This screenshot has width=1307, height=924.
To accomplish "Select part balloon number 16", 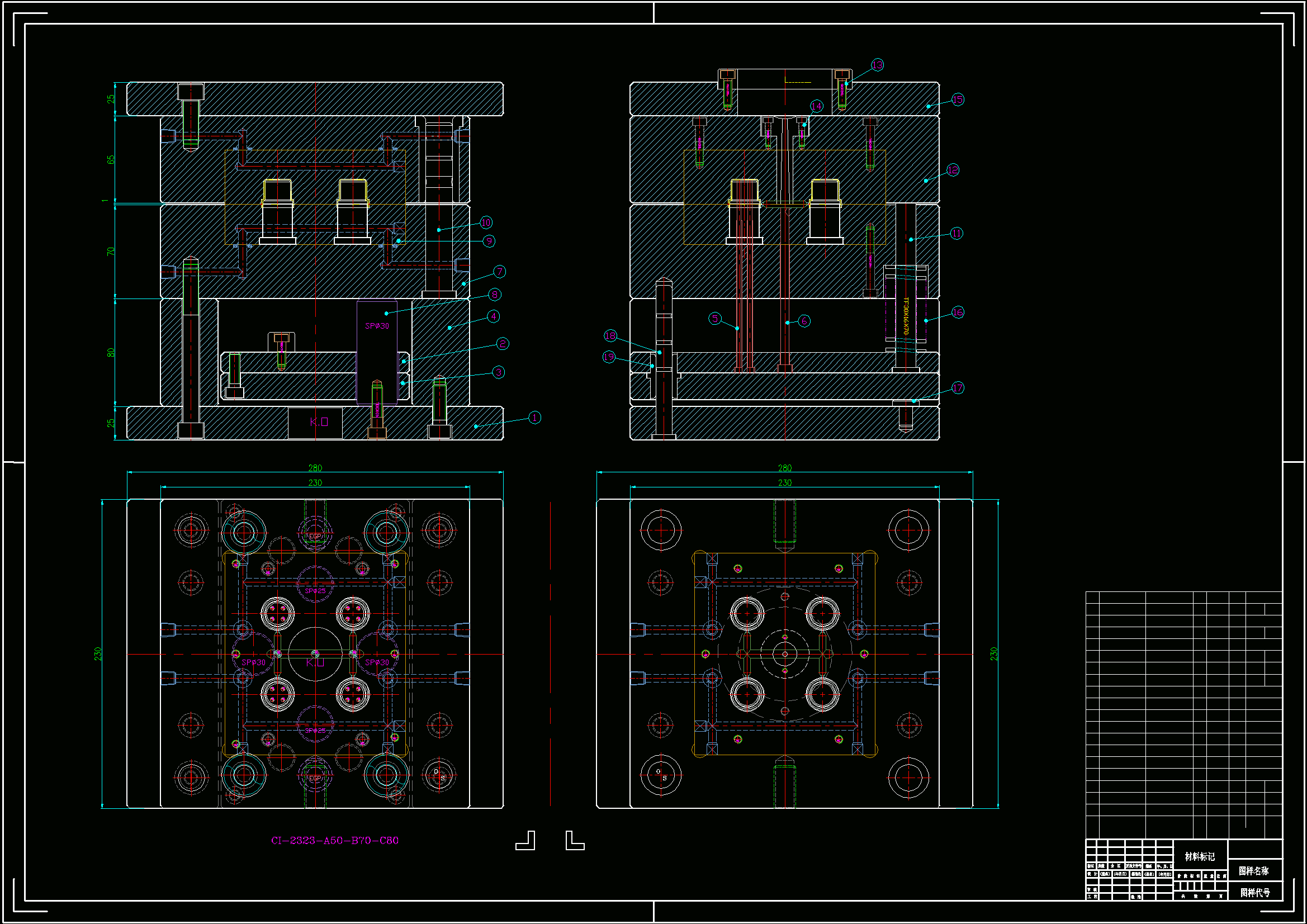I will [958, 312].
